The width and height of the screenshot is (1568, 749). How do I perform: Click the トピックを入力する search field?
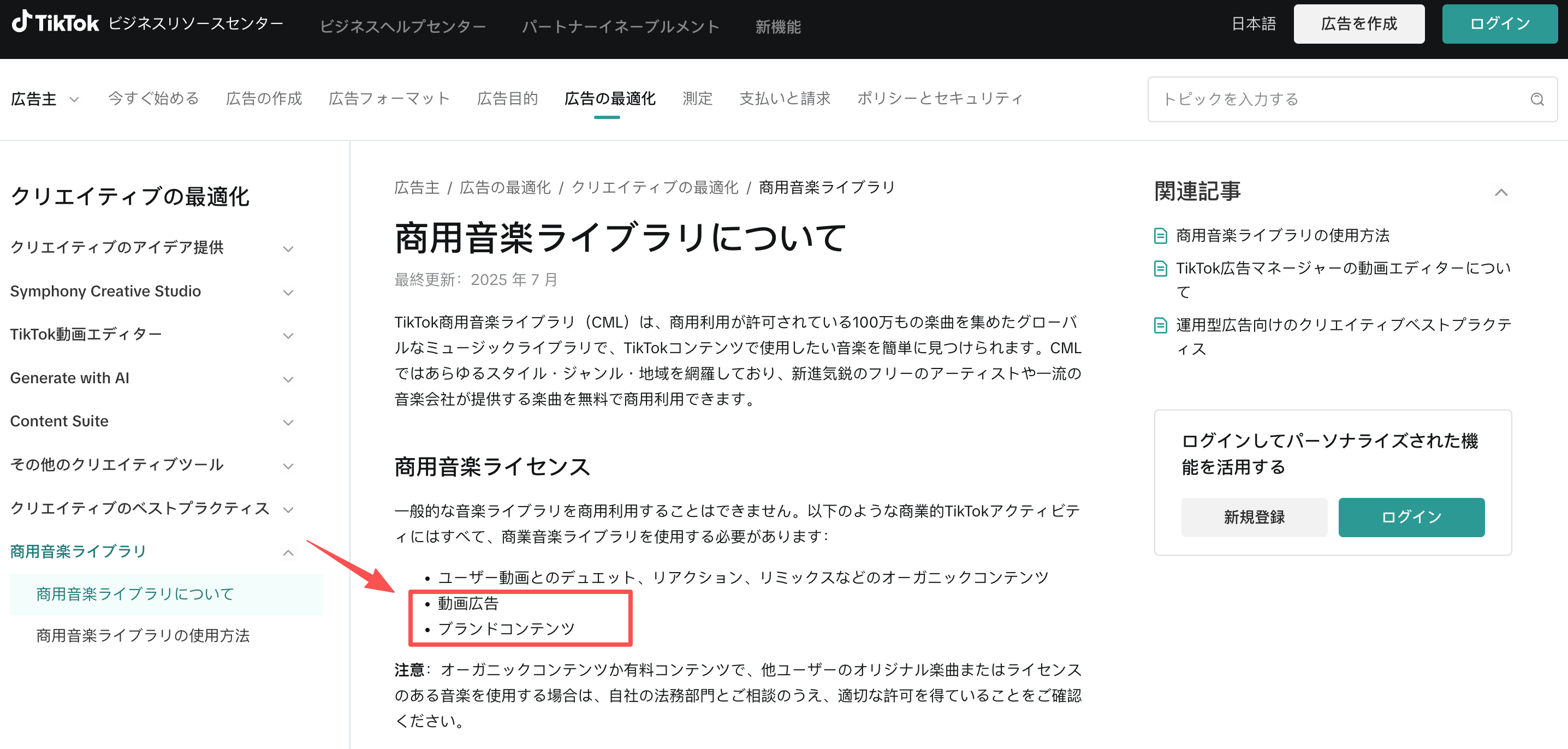pyautogui.click(x=1352, y=99)
